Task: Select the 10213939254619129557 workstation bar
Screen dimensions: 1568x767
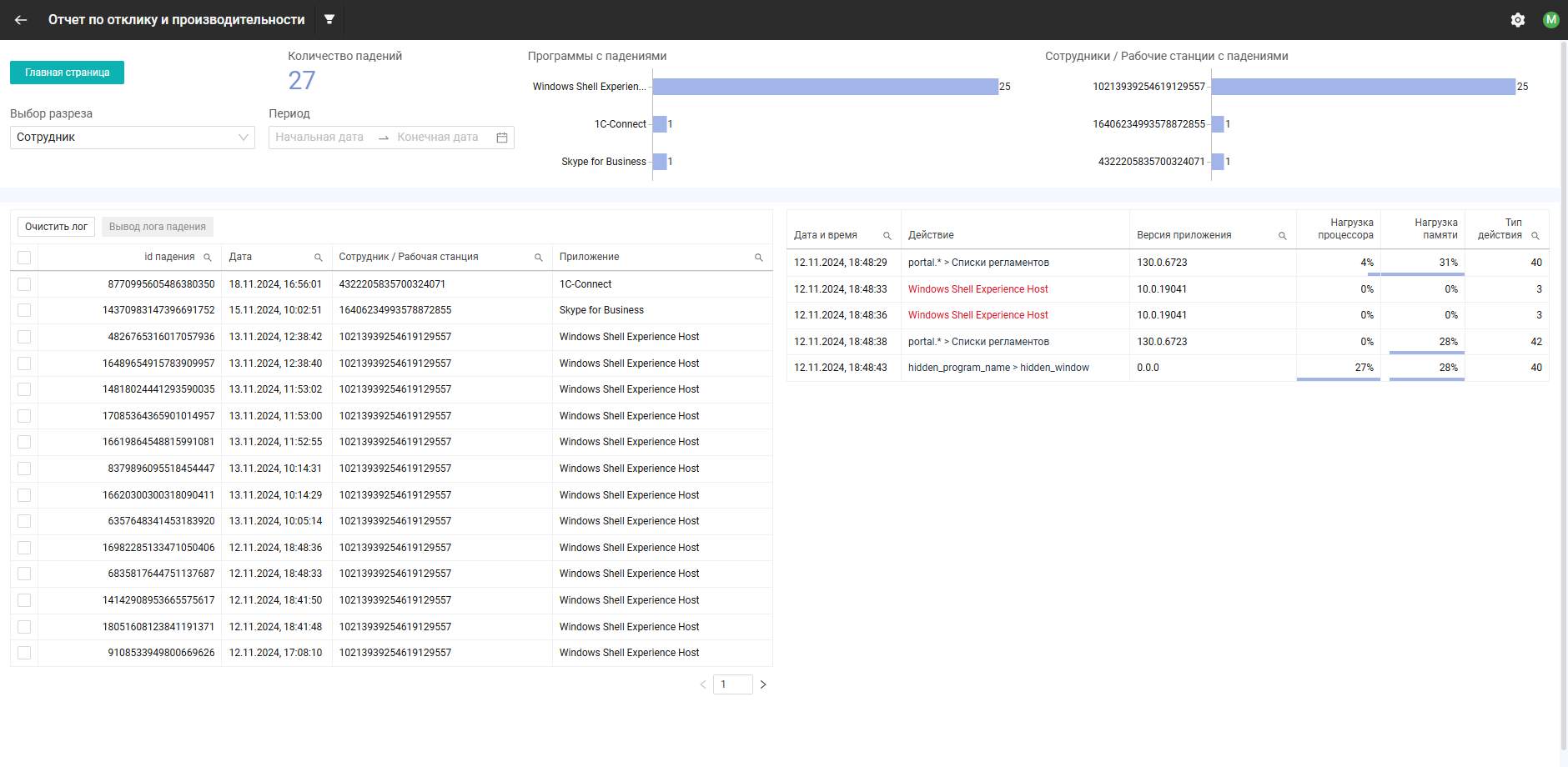Action: 1364,87
